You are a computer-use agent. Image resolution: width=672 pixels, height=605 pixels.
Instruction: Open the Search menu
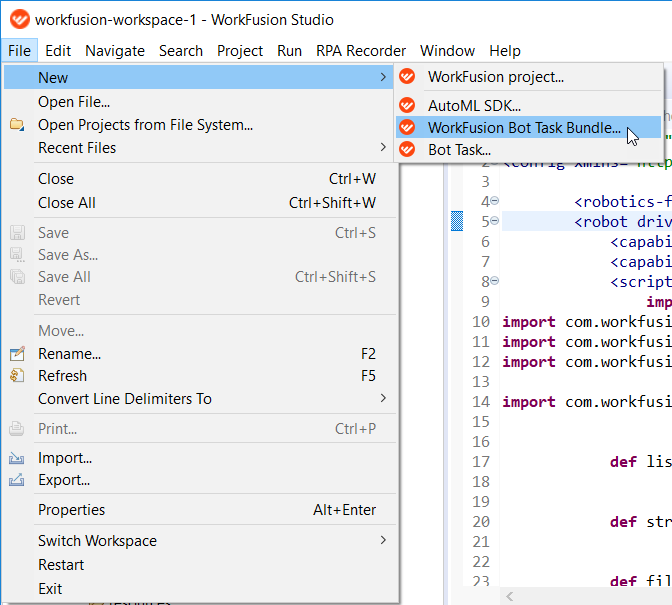(181, 51)
